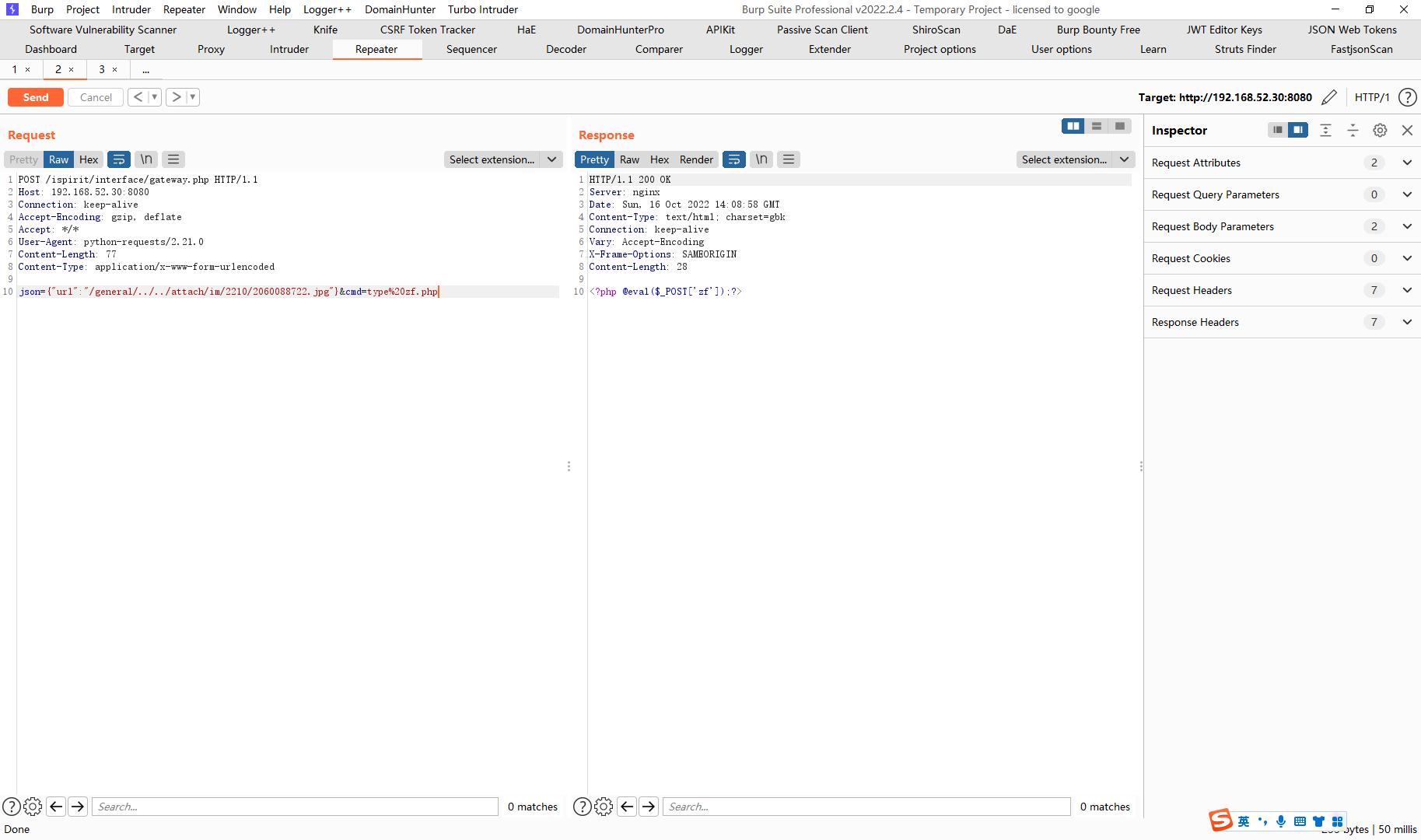Open Response Select extension dropdown
The height and width of the screenshot is (840, 1421).
1076,159
